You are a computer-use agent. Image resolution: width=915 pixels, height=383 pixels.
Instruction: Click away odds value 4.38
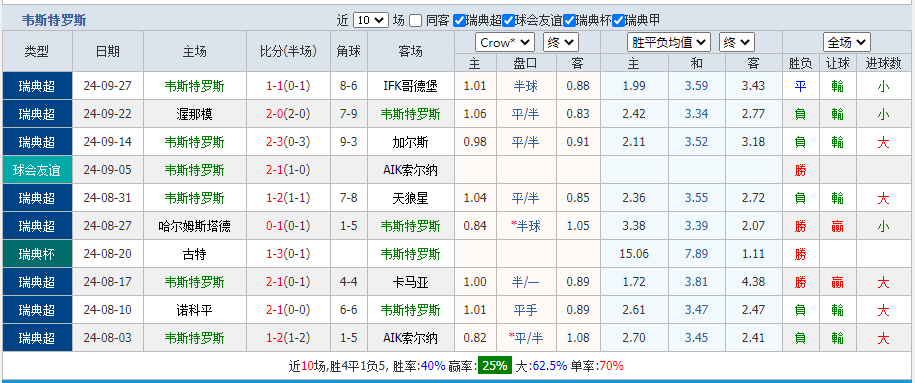[753, 282]
